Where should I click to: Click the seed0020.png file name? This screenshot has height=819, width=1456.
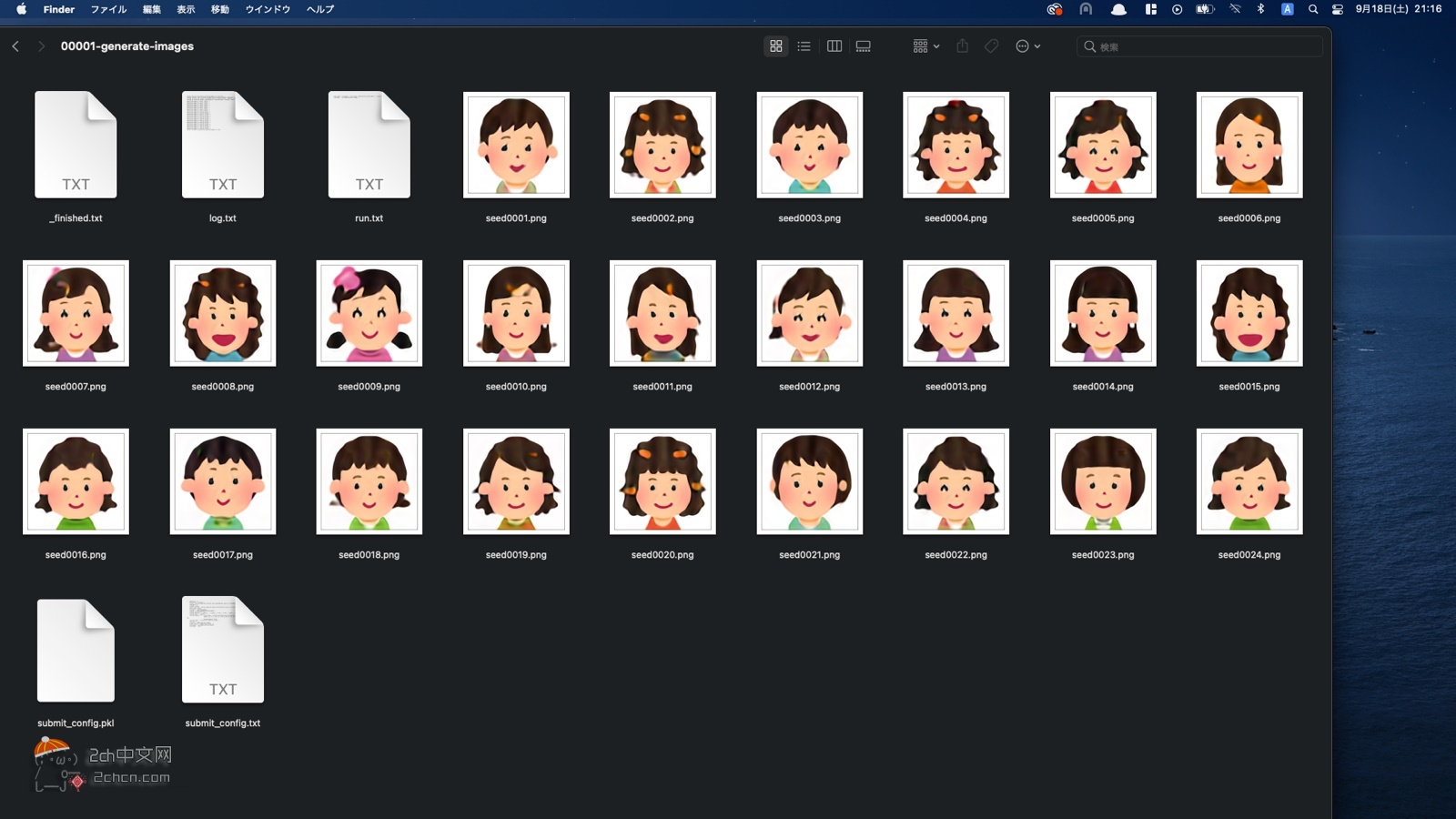point(662,555)
